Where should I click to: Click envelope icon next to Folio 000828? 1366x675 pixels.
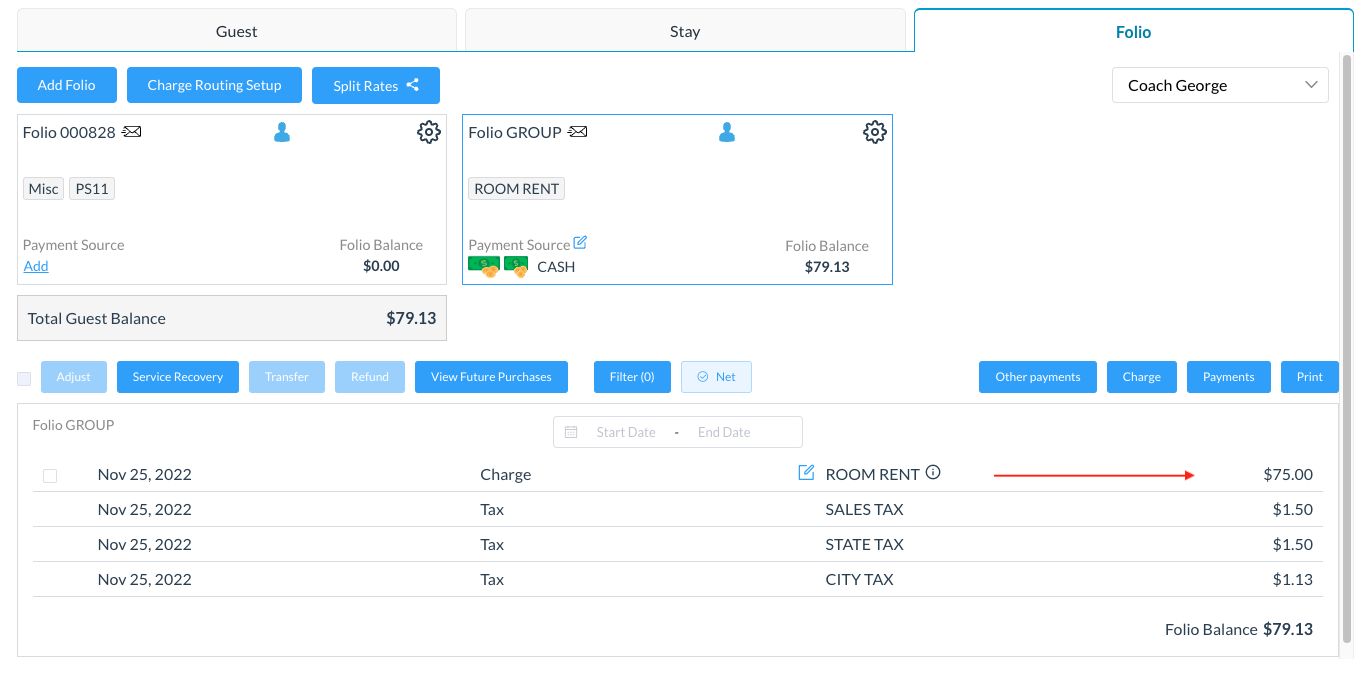click(132, 132)
